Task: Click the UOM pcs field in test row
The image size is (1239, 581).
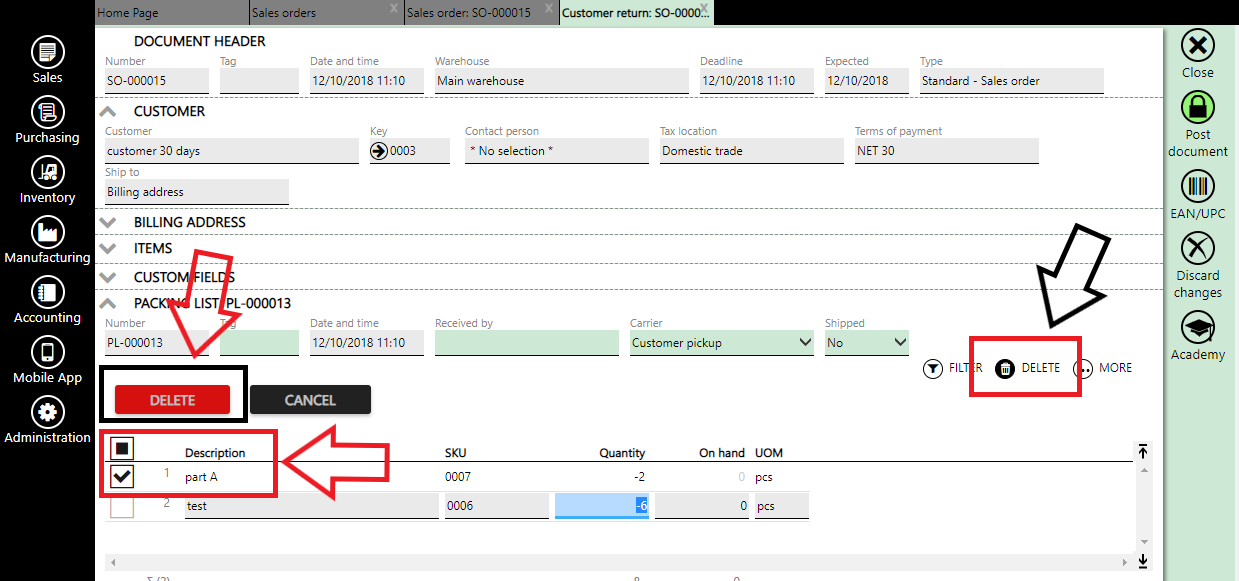Action: point(781,506)
